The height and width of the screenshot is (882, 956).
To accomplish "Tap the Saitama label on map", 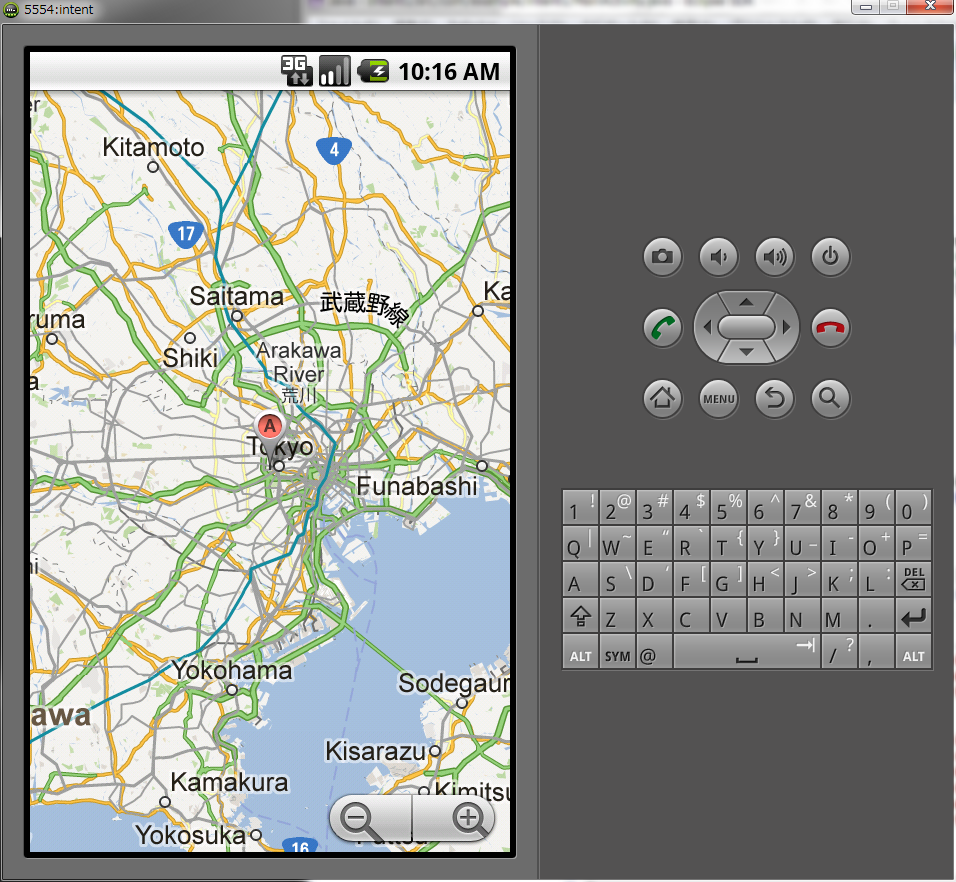I will point(236,296).
